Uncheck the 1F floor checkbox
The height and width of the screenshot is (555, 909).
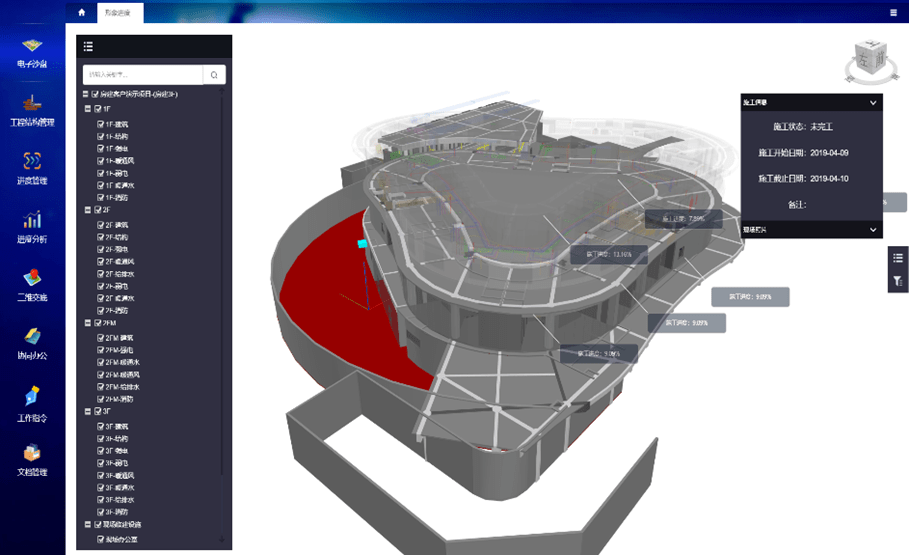[96, 108]
